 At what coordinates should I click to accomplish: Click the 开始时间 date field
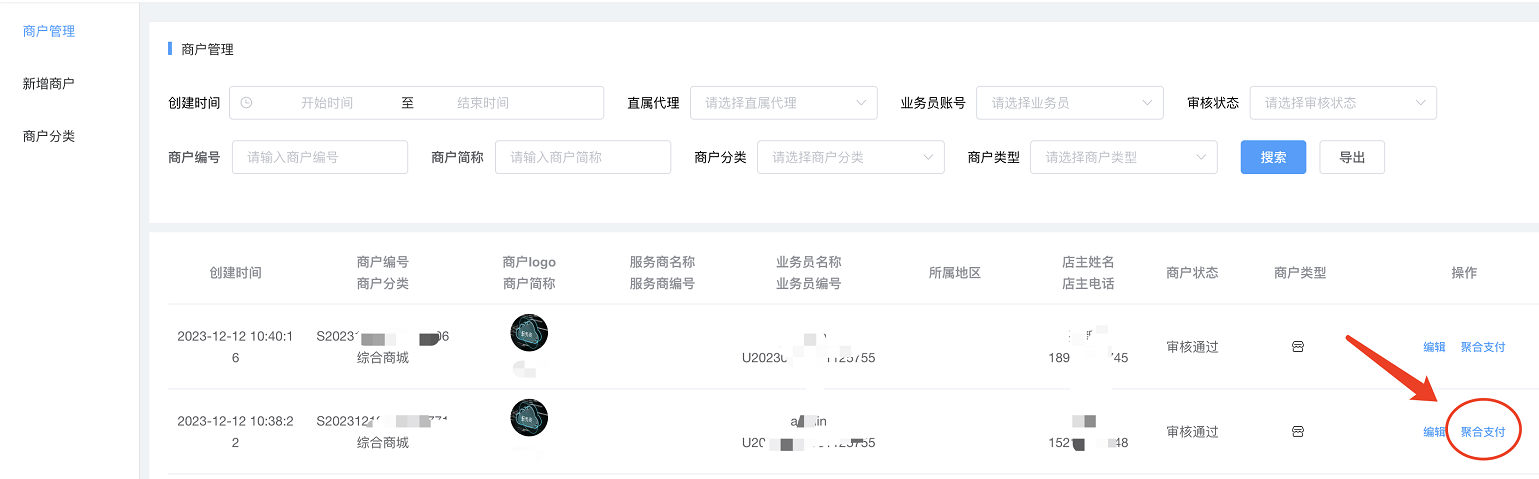coord(327,103)
